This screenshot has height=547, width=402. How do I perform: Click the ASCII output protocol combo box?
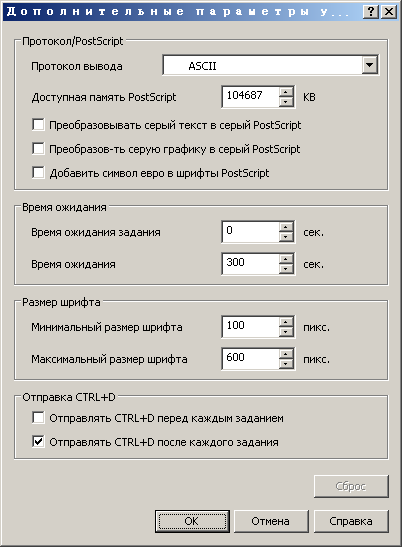(x=270, y=65)
